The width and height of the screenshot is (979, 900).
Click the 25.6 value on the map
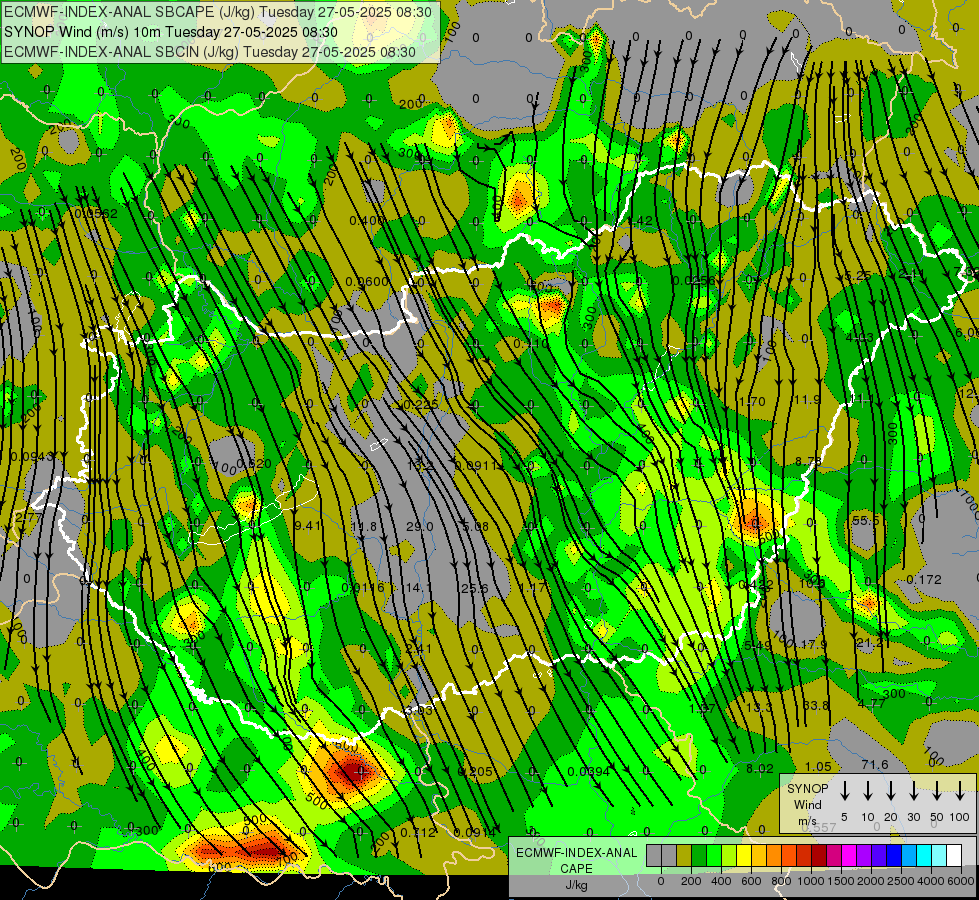[x=474, y=588]
